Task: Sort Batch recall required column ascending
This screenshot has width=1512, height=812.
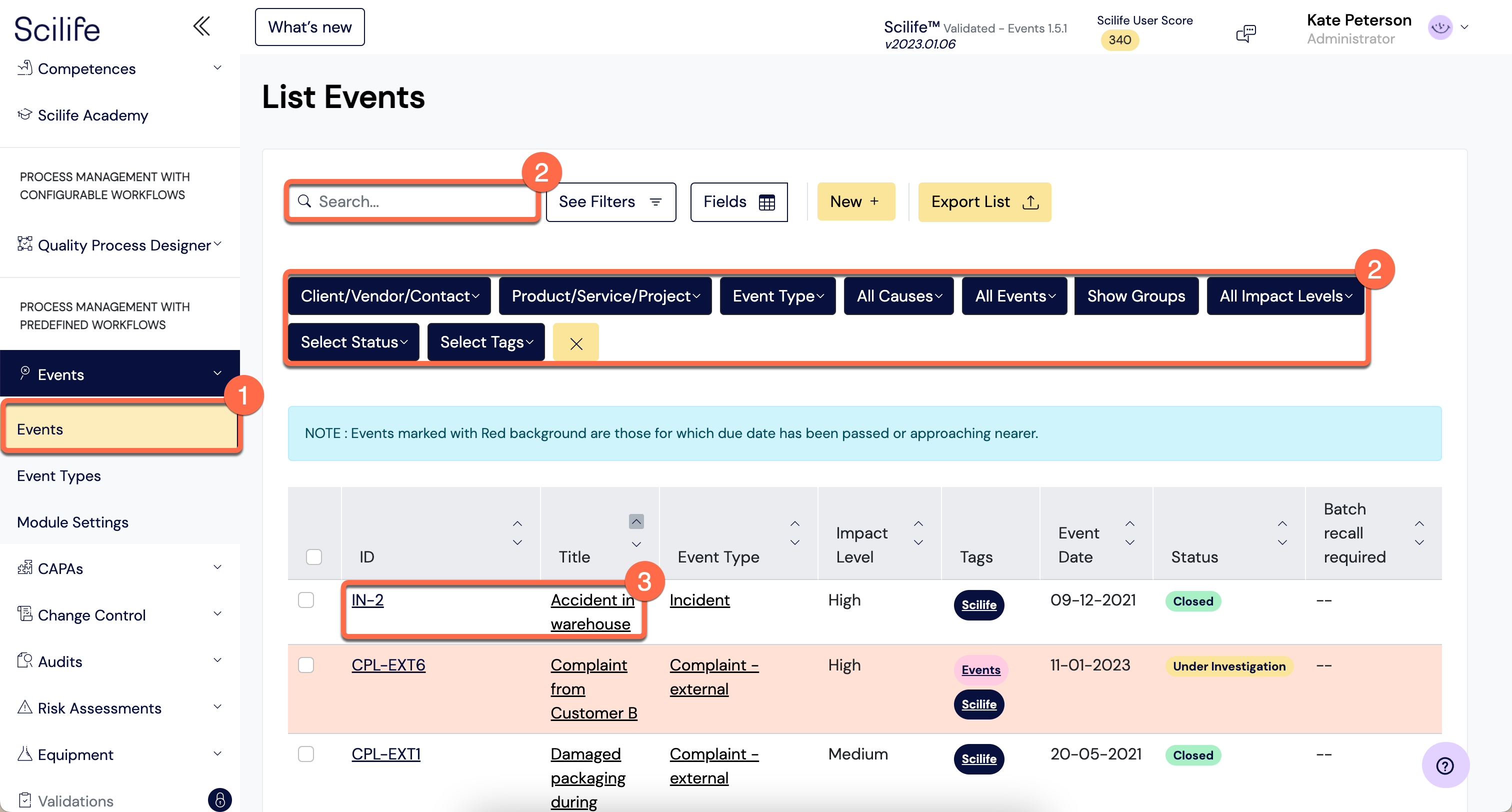Action: pos(1419,523)
